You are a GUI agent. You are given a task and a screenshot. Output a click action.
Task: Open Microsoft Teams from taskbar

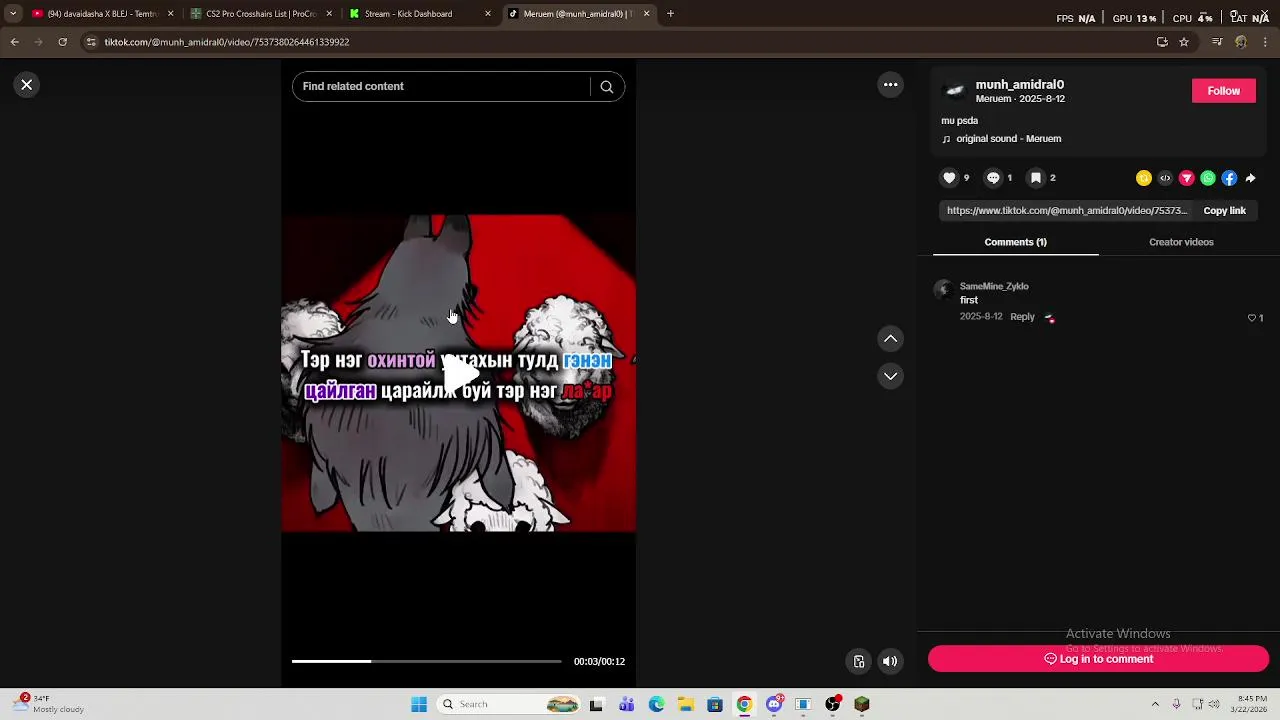tap(626, 704)
